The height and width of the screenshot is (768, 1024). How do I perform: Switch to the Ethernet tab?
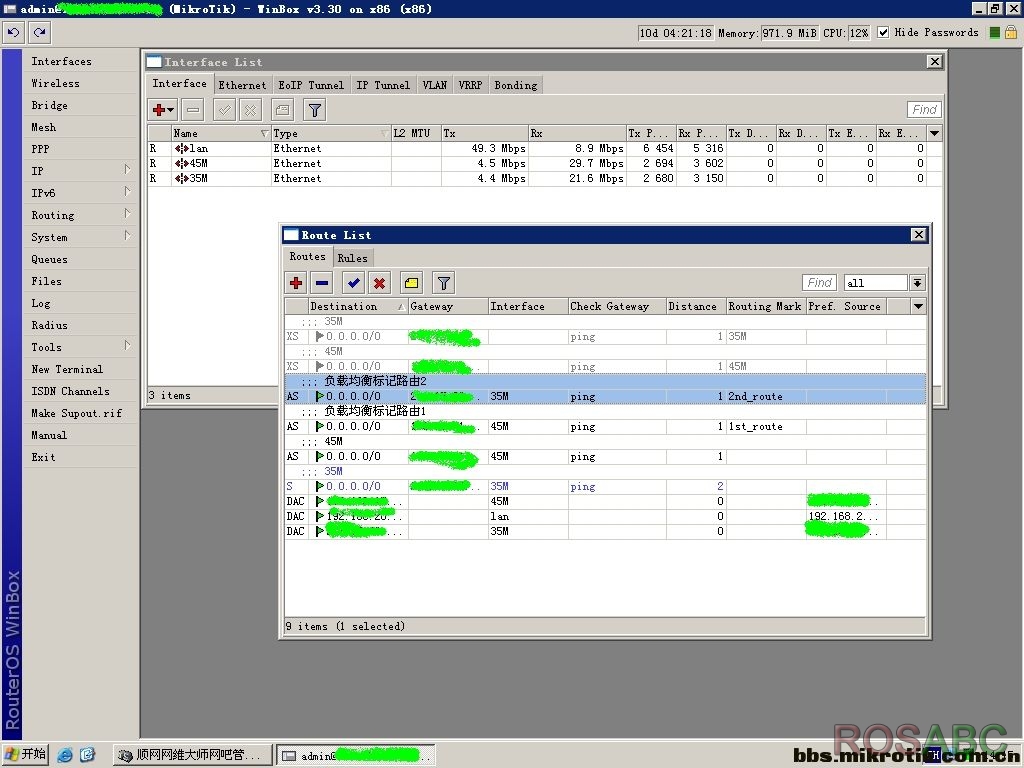coord(242,85)
